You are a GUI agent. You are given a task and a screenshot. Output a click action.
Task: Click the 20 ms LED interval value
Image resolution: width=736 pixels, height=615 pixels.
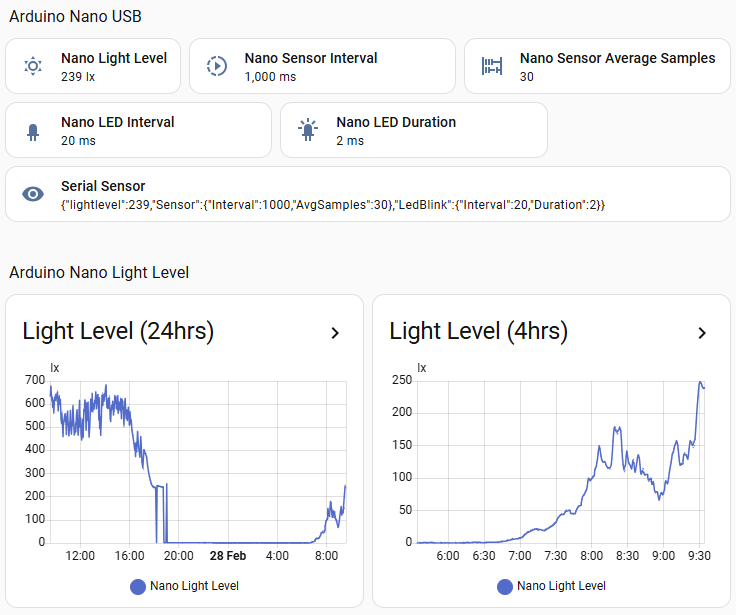tap(78, 140)
